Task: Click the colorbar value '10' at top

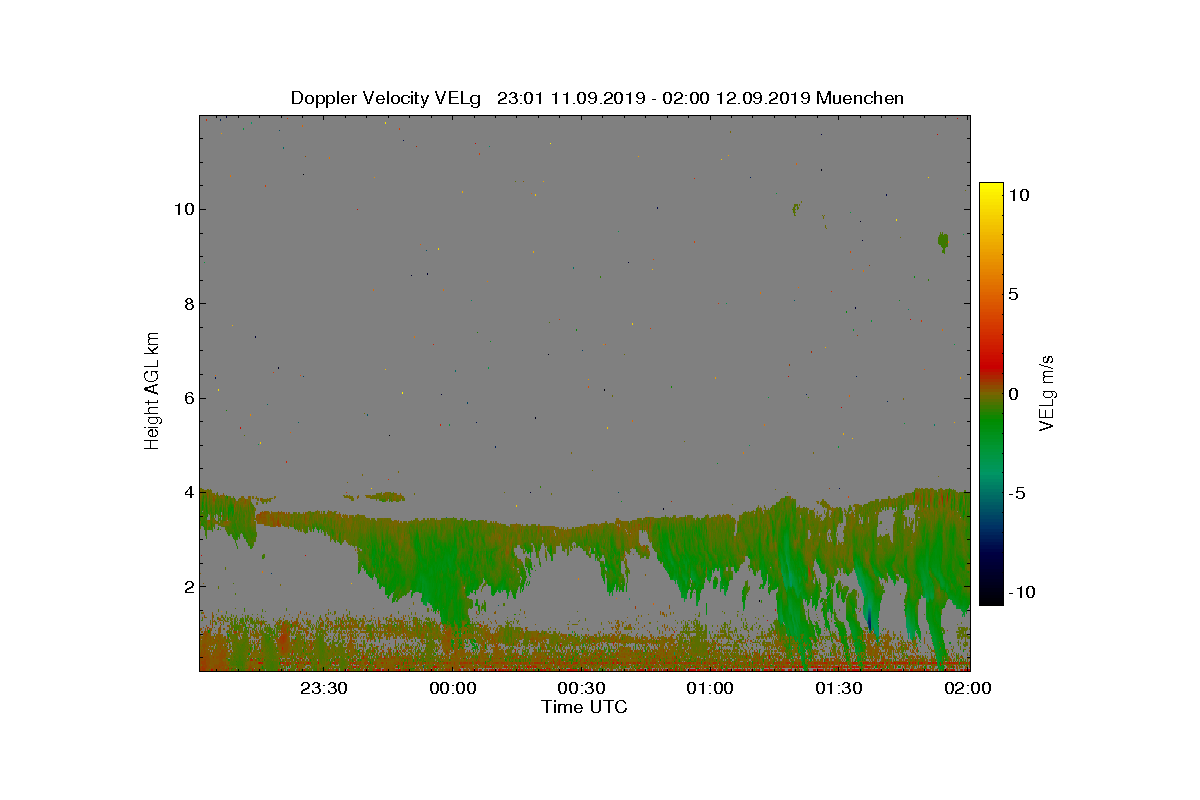Action: pyautogui.click(x=1019, y=196)
